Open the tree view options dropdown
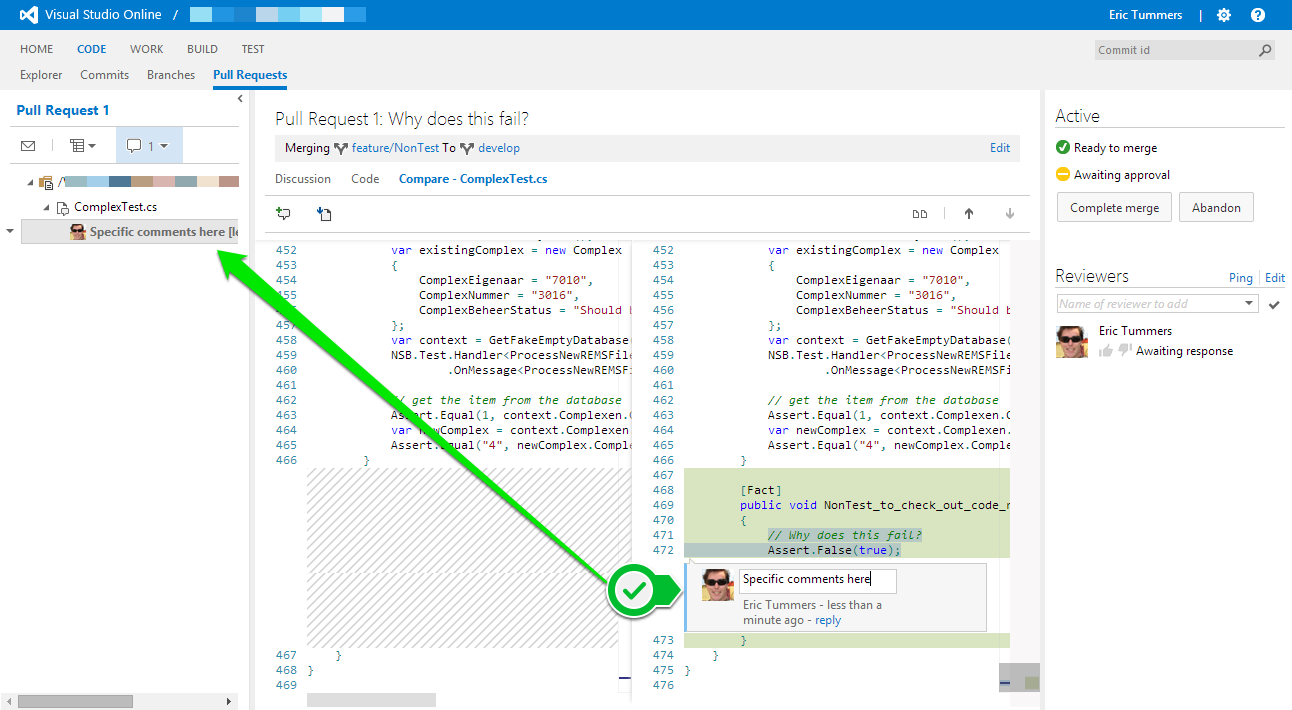Screen dimensions: 1292x710 83,146
